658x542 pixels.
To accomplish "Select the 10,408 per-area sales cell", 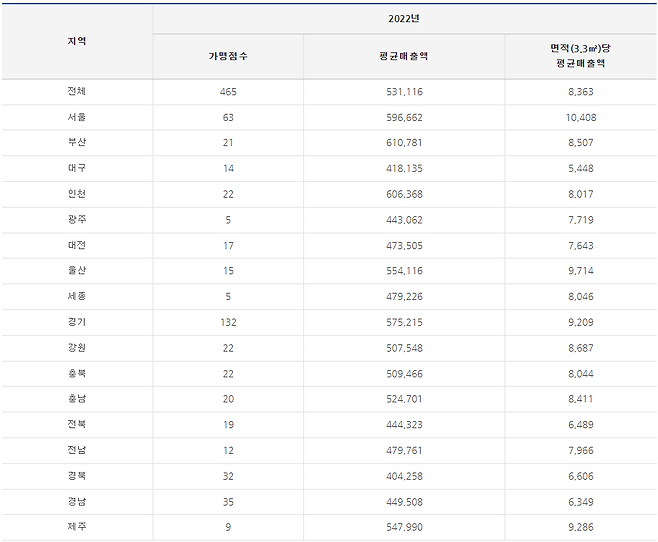I will [580, 117].
